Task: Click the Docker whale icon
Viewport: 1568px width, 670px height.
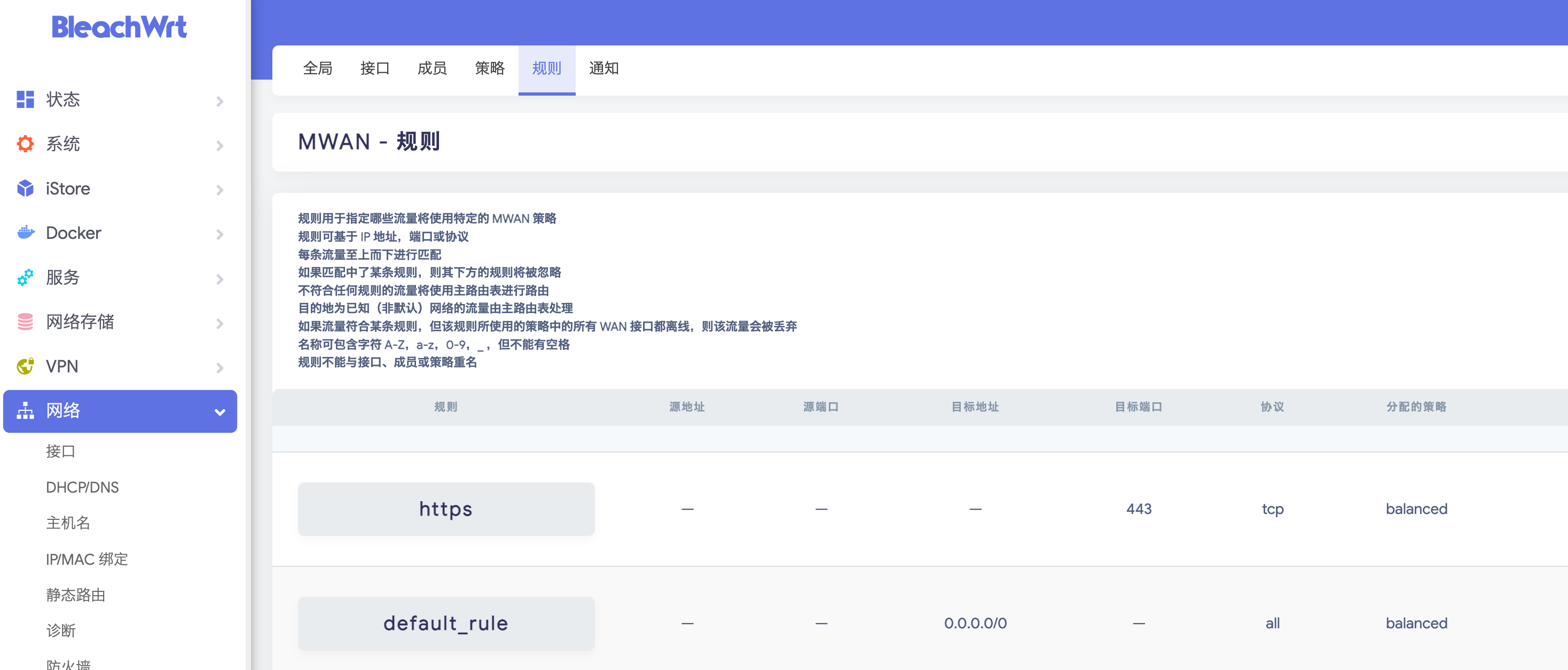Action: pyautogui.click(x=25, y=232)
